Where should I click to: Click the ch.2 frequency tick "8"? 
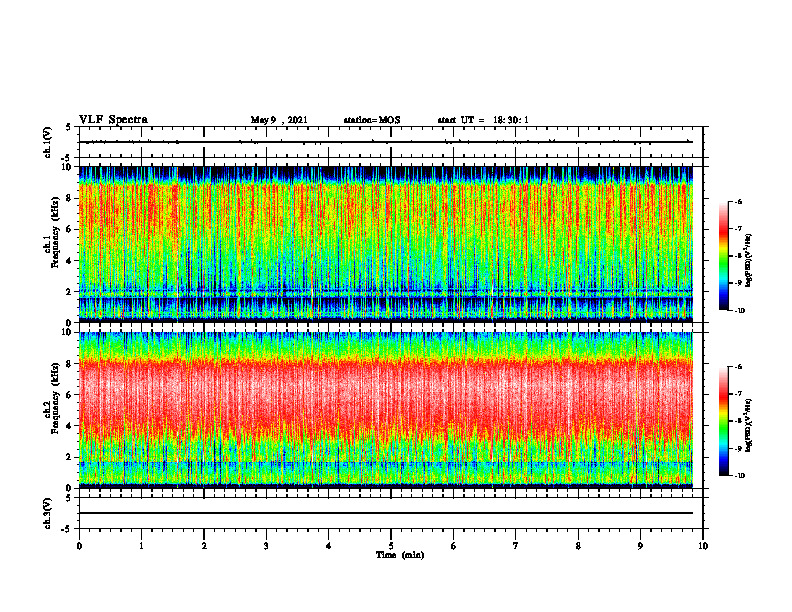pos(69,364)
